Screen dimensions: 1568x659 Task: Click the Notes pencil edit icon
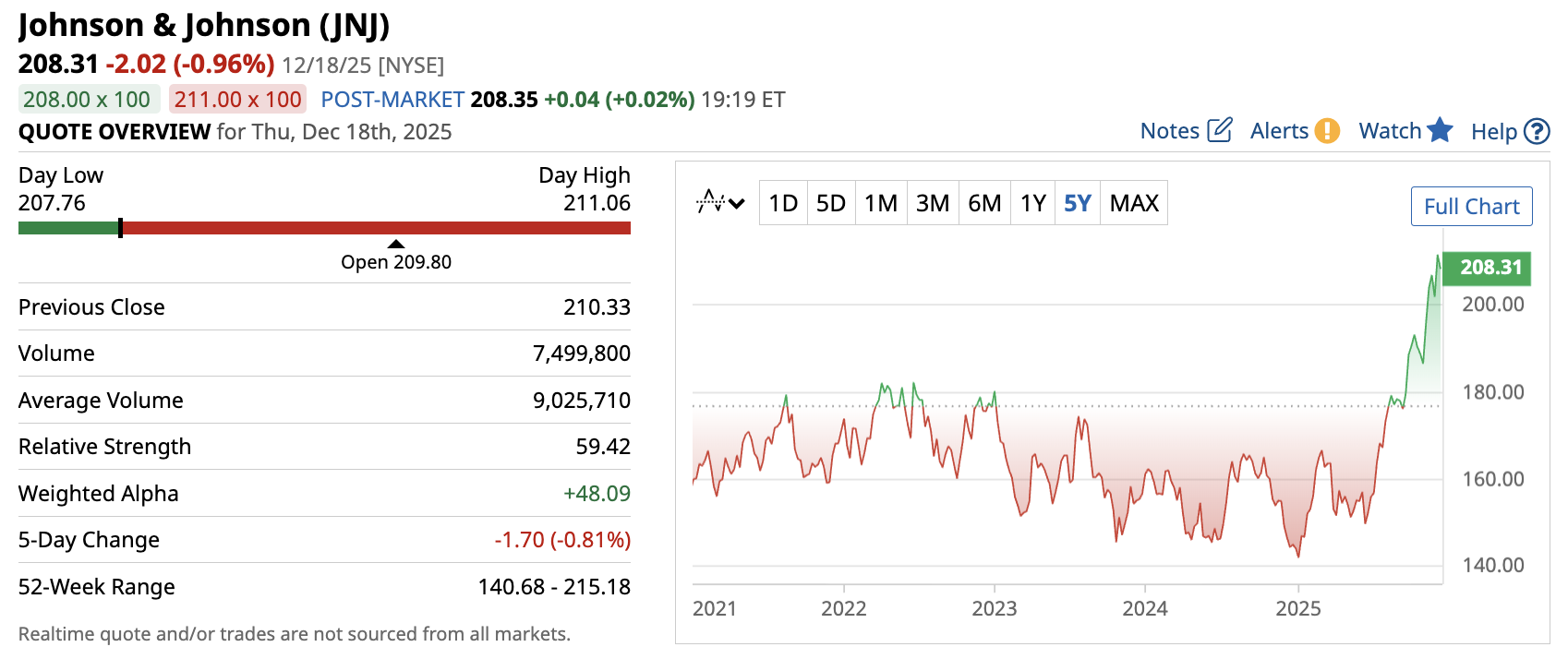pos(1220,130)
